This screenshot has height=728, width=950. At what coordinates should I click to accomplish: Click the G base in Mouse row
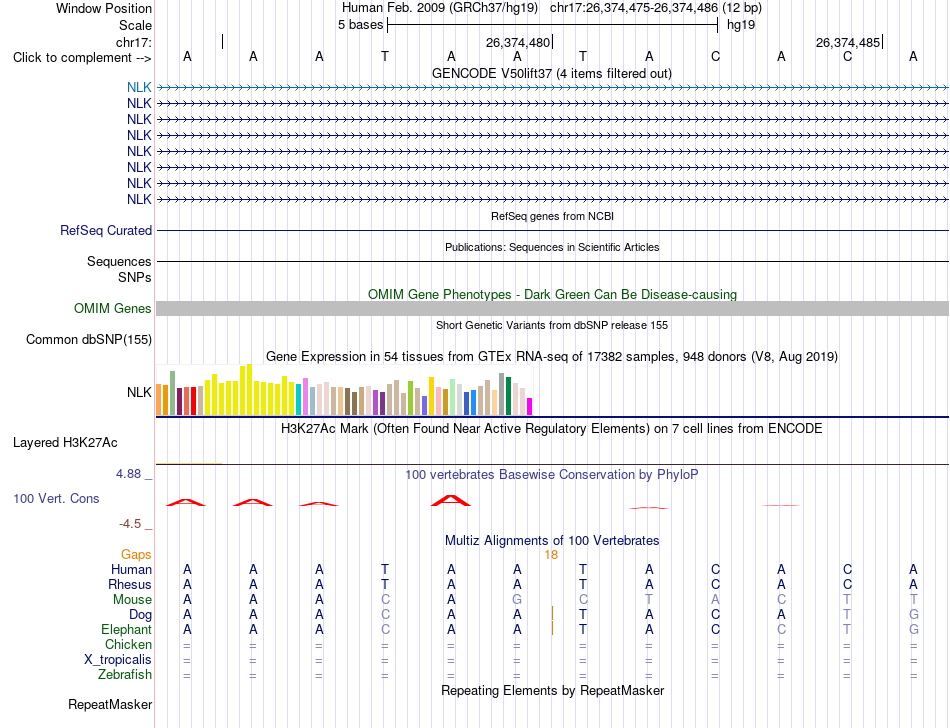517,600
